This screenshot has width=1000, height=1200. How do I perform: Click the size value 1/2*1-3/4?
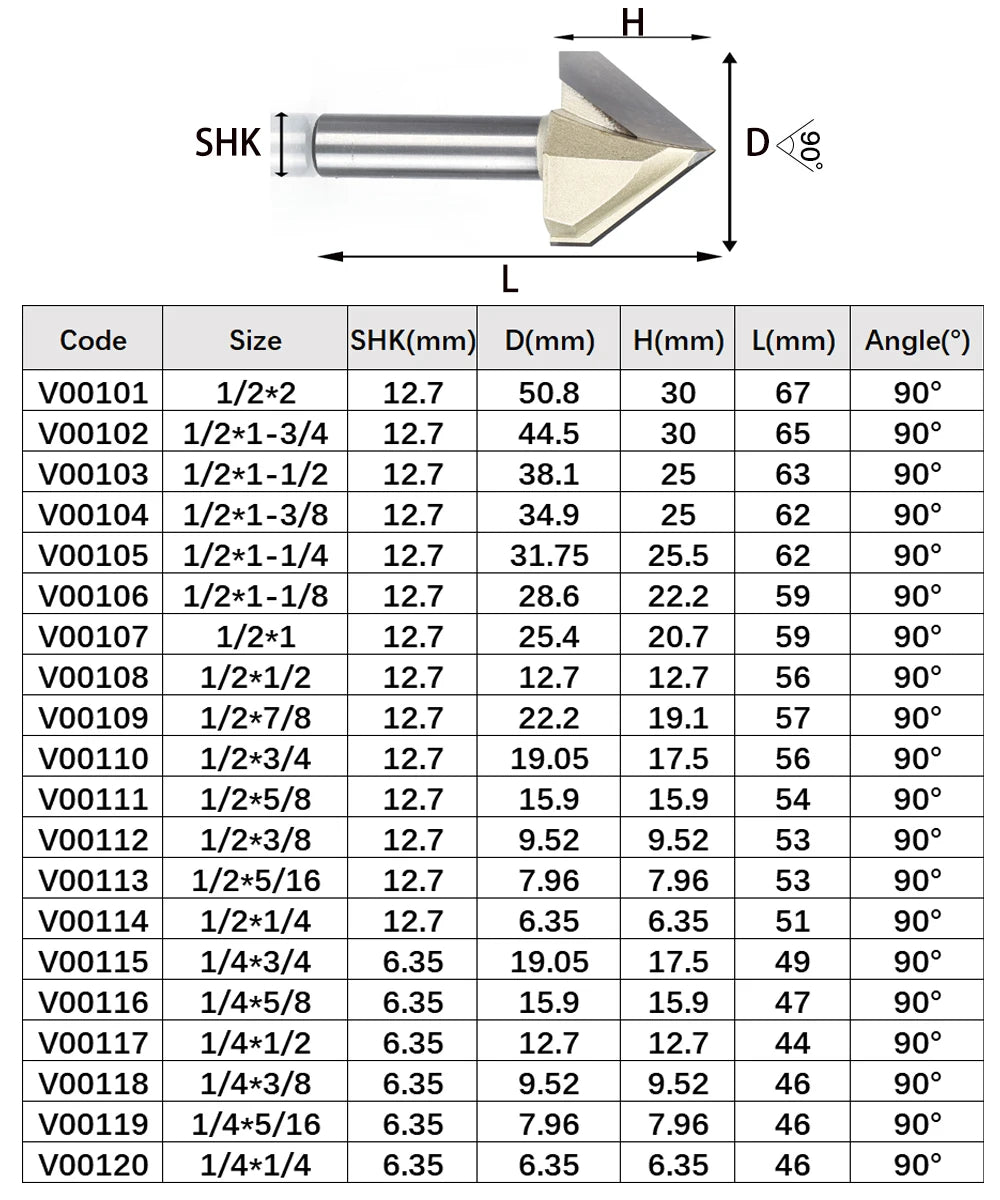[255, 433]
